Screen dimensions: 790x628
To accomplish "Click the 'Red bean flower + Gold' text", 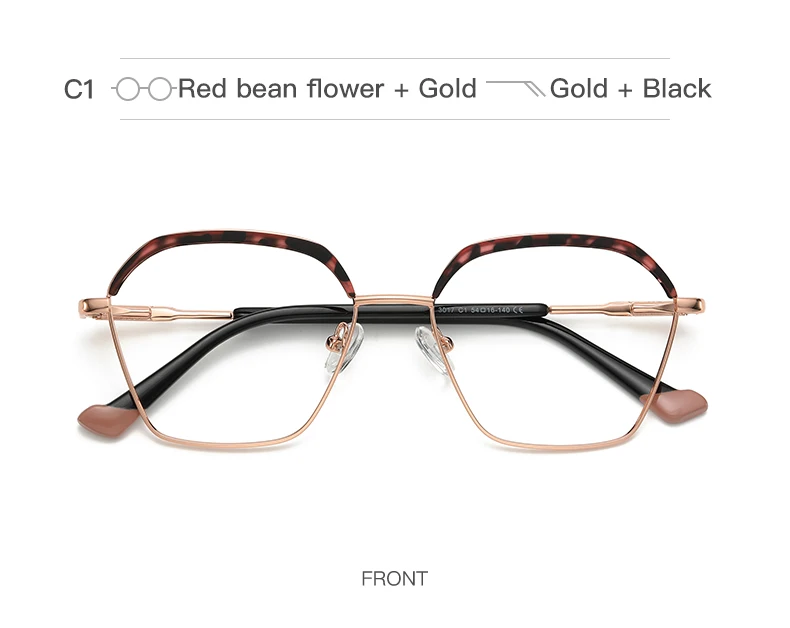I will (327, 89).
